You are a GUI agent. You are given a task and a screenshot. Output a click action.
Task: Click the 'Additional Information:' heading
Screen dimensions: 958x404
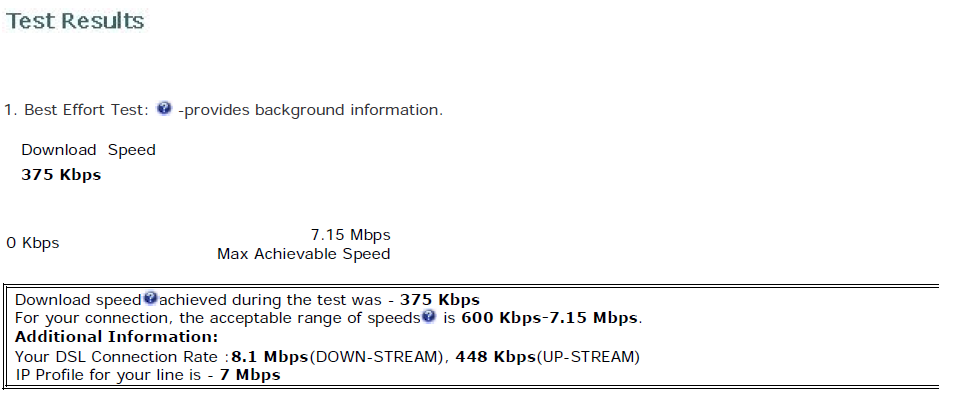(116, 337)
